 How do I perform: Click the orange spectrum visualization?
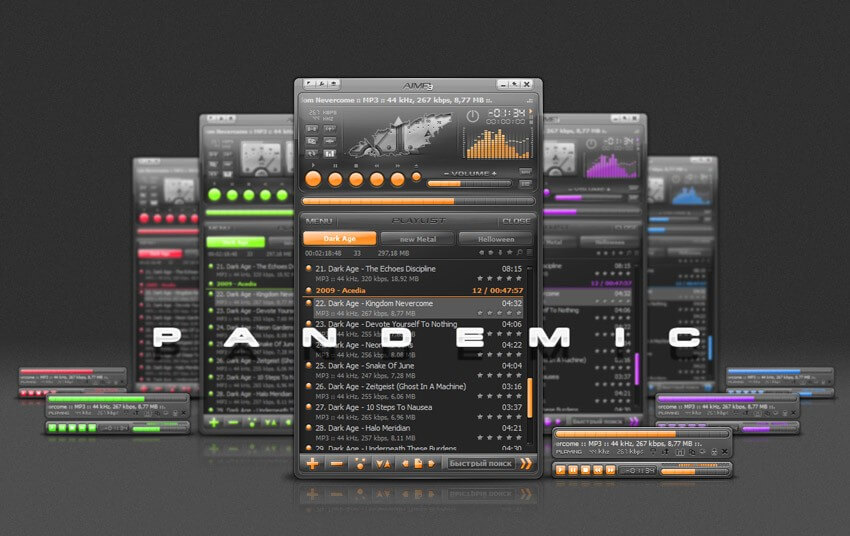click(x=496, y=143)
